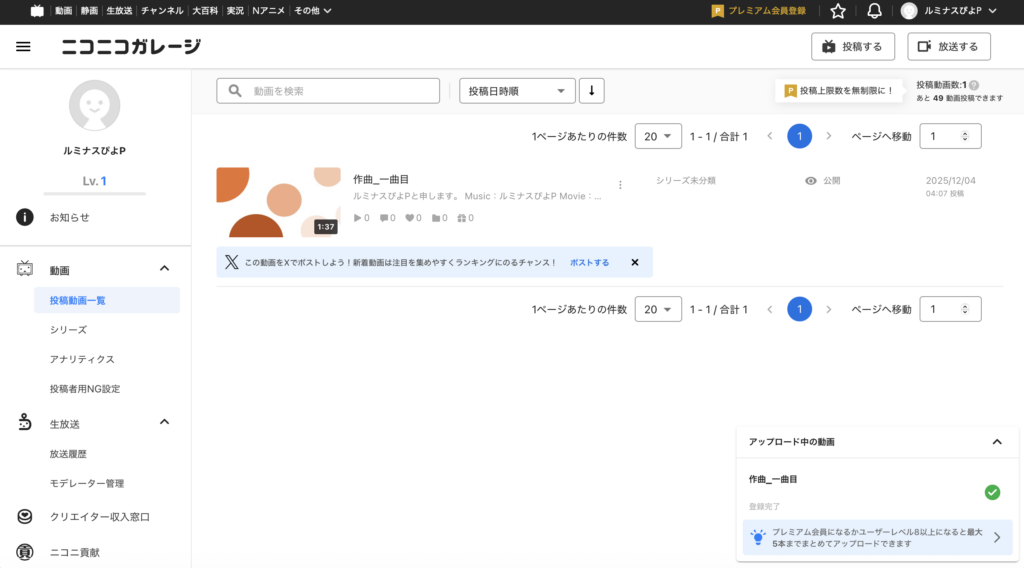Click the 投稿する upload button
This screenshot has height=568, width=1024.
852,47
